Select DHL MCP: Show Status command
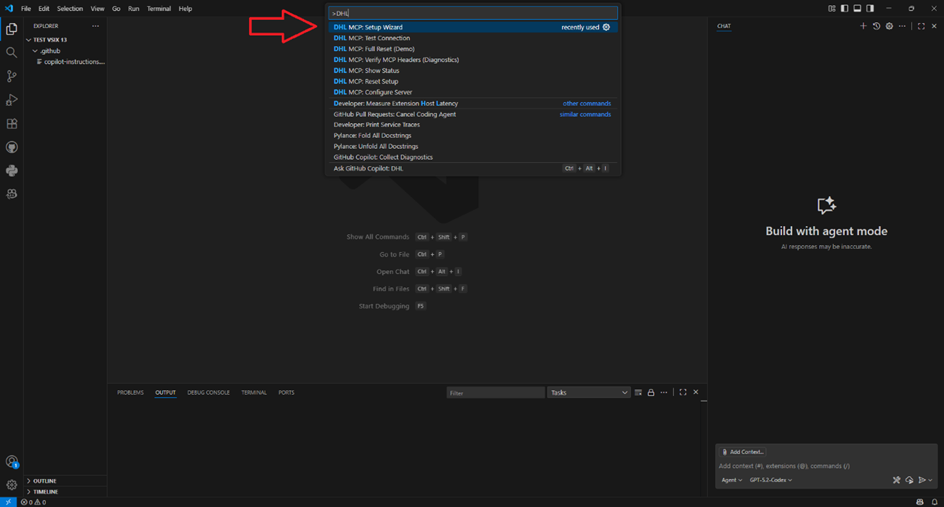This screenshot has height=507, width=944. (473, 70)
